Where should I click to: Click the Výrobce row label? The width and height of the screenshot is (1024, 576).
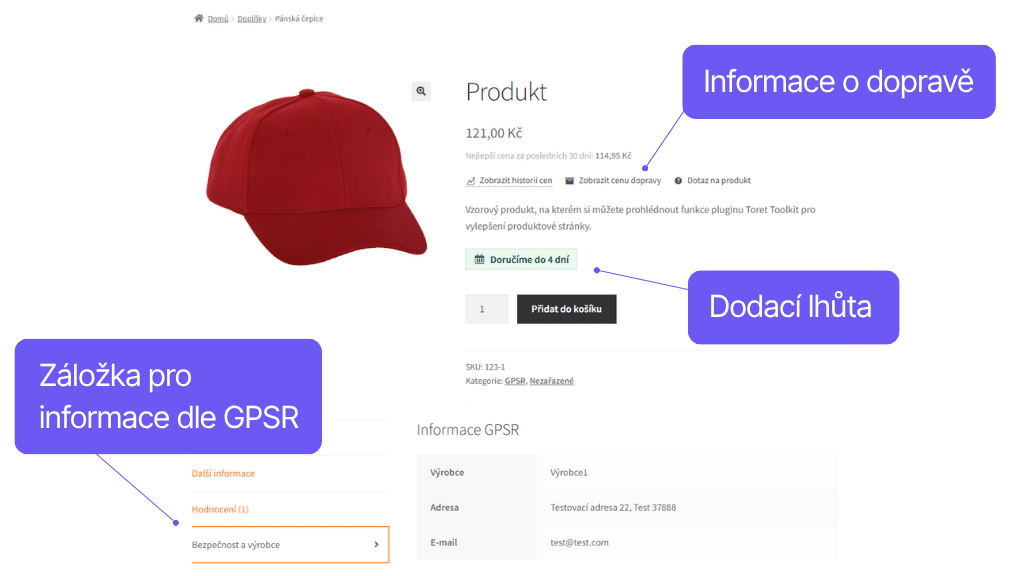point(447,473)
